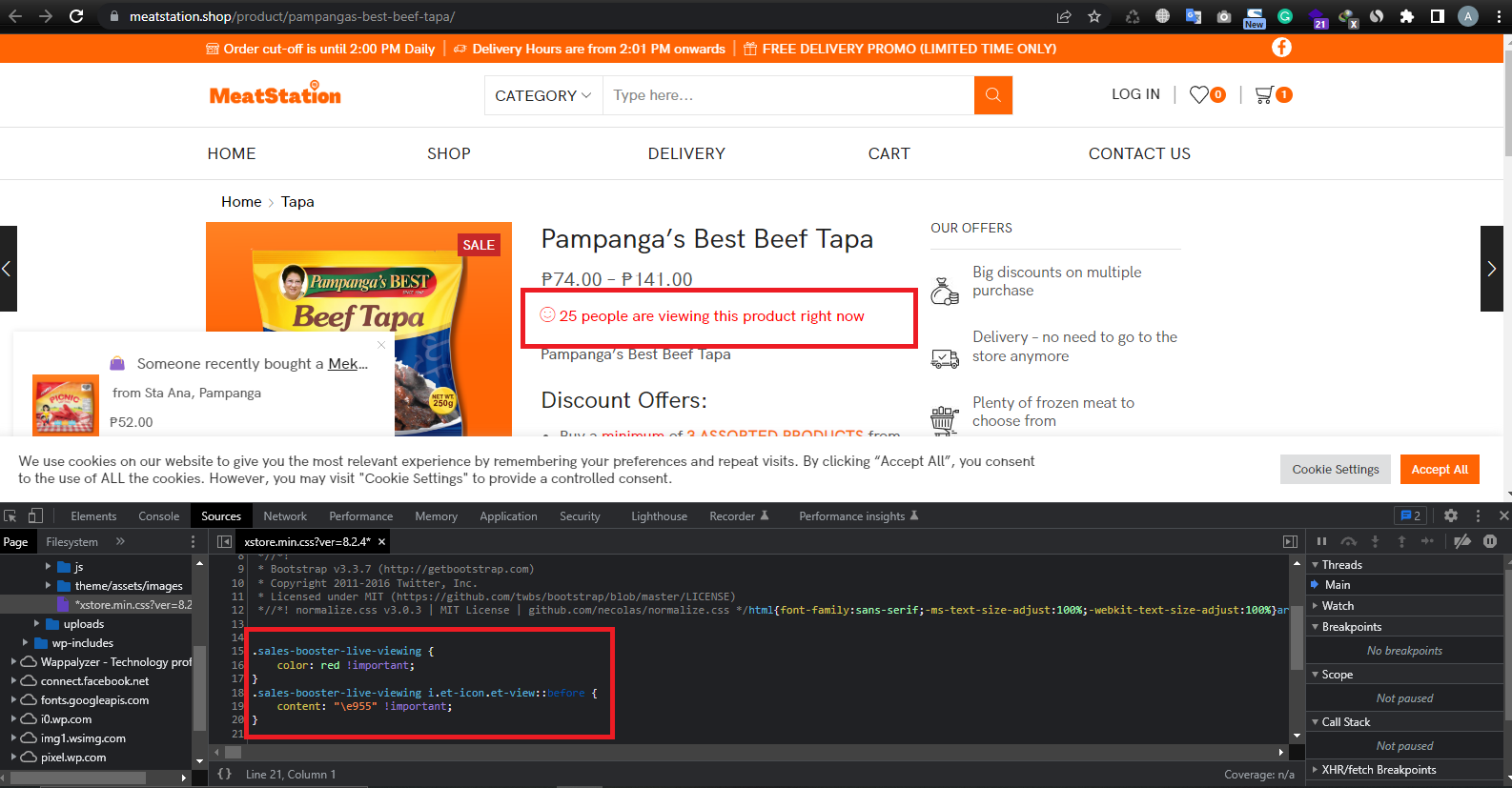Click the step over debugger button
The image size is (1512, 788).
(x=1348, y=541)
